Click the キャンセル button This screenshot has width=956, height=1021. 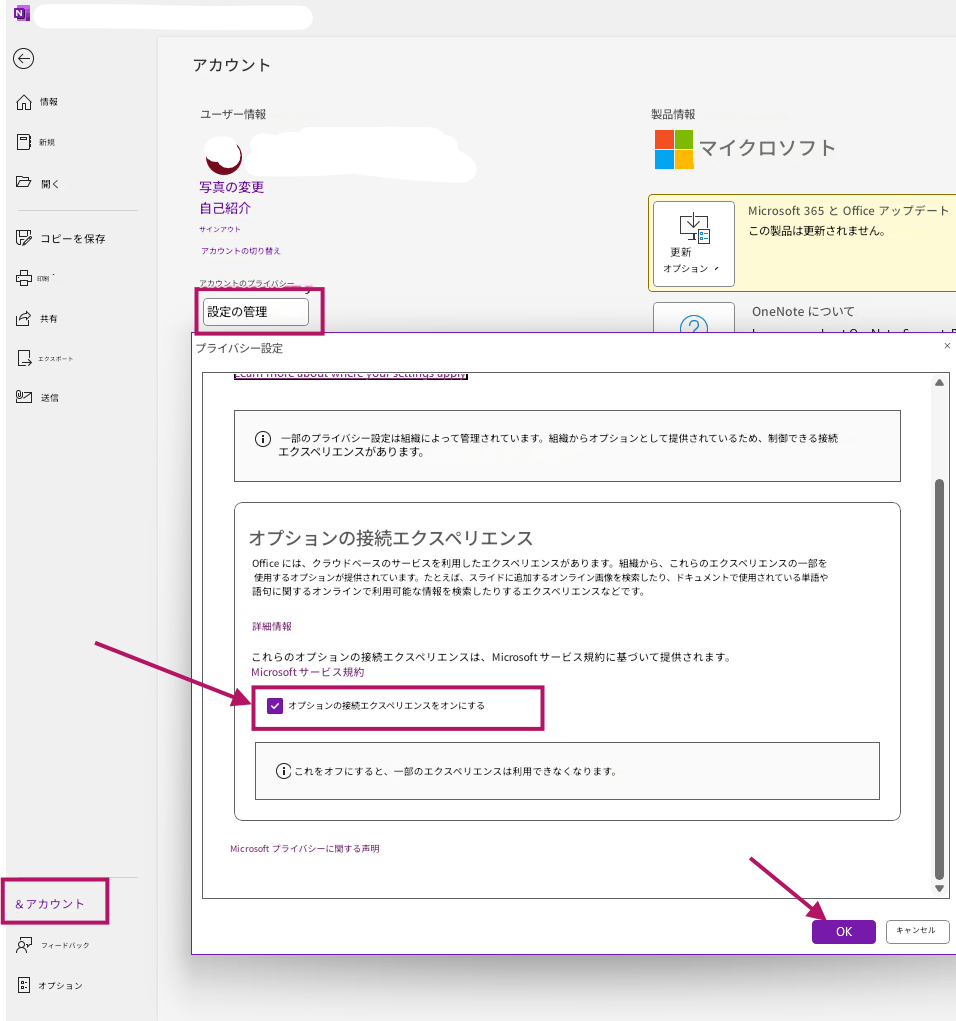917,931
